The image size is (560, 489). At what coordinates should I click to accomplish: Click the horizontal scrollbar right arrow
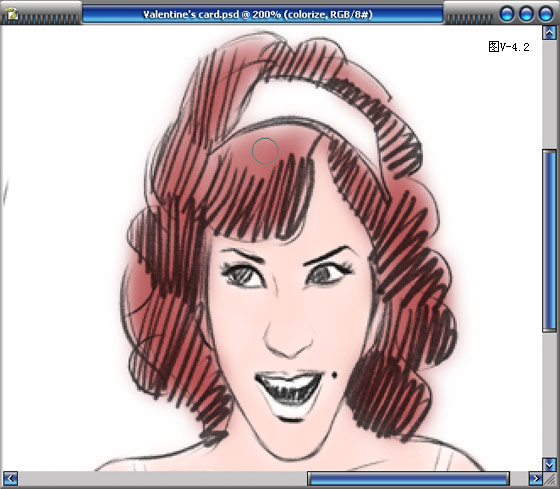click(x=535, y=479)
